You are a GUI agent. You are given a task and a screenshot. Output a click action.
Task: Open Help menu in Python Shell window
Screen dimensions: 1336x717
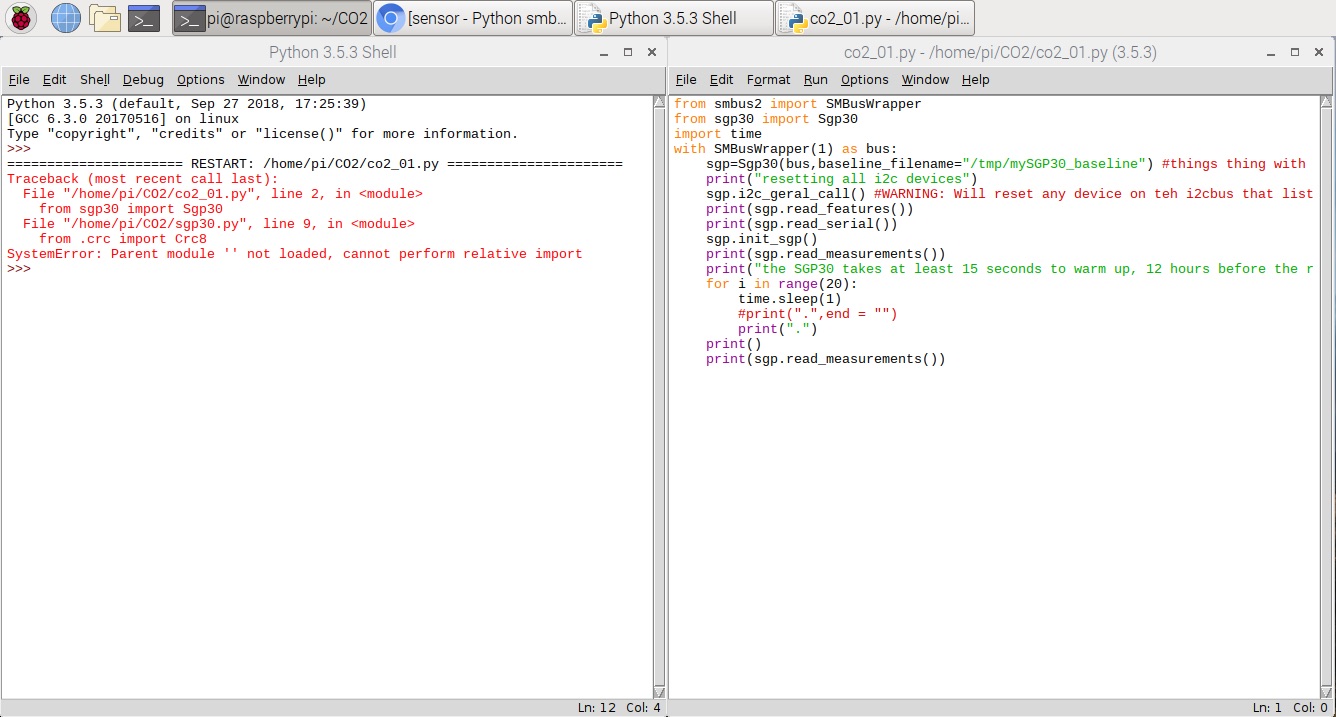311,80
